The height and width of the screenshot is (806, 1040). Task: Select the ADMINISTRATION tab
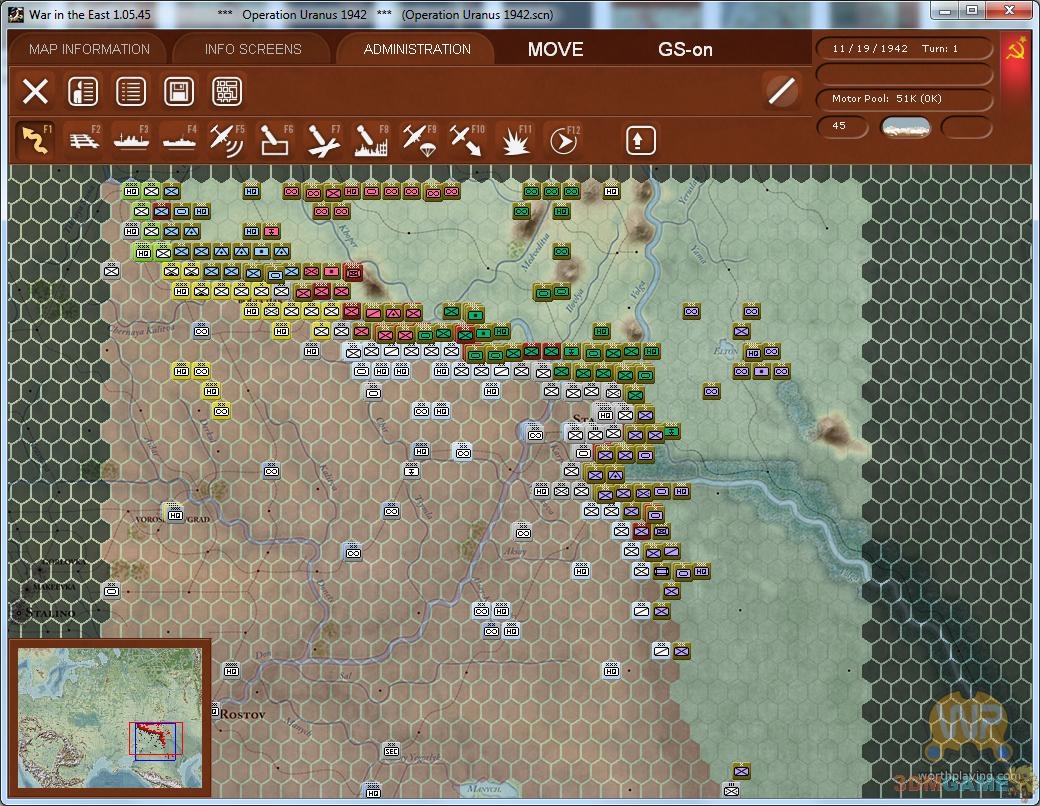coord(417,49)
